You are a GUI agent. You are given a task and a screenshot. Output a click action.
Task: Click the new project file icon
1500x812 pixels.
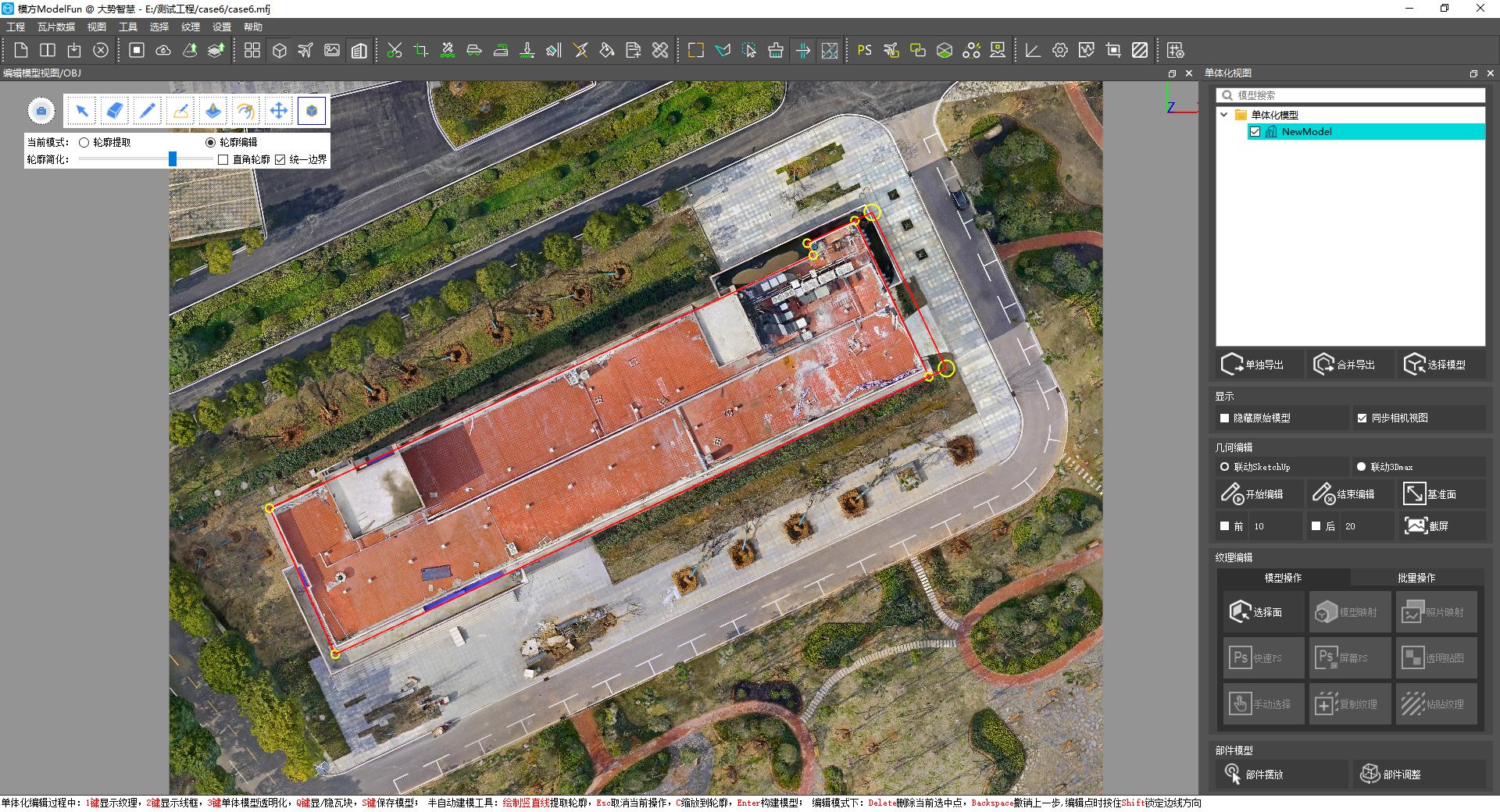(x=21, y=50)
